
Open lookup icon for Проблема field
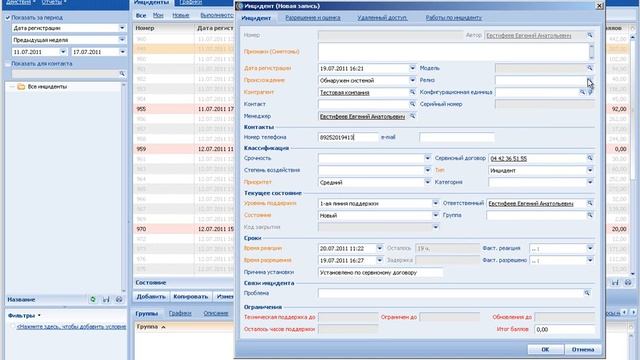pos(587,293)
